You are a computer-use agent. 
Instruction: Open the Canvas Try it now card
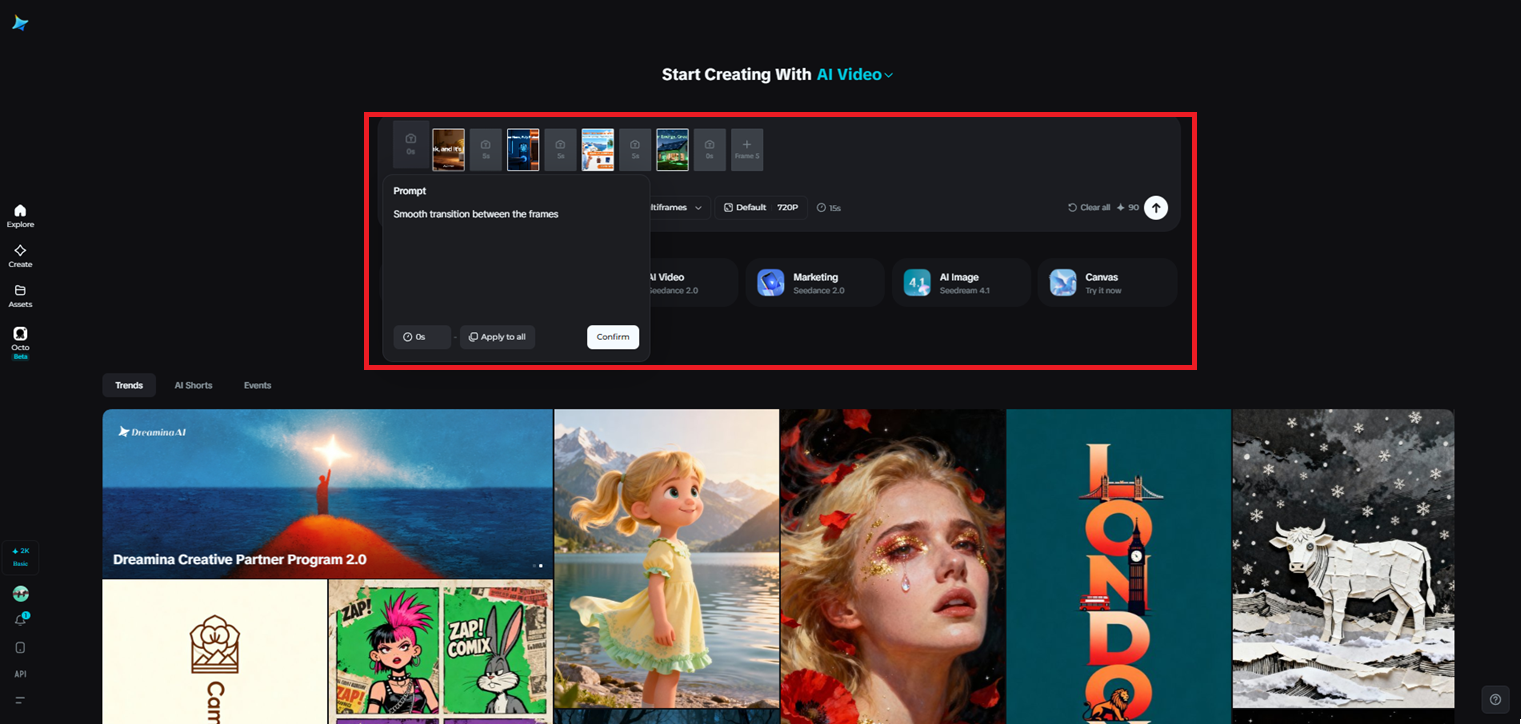[1107, 283]
